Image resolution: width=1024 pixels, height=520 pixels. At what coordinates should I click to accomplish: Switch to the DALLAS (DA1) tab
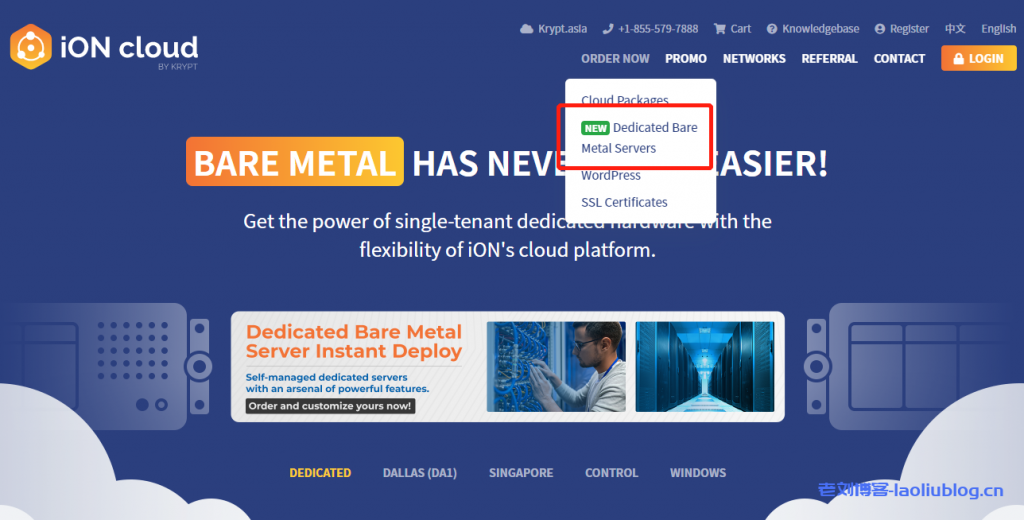(x=420, y=473)
